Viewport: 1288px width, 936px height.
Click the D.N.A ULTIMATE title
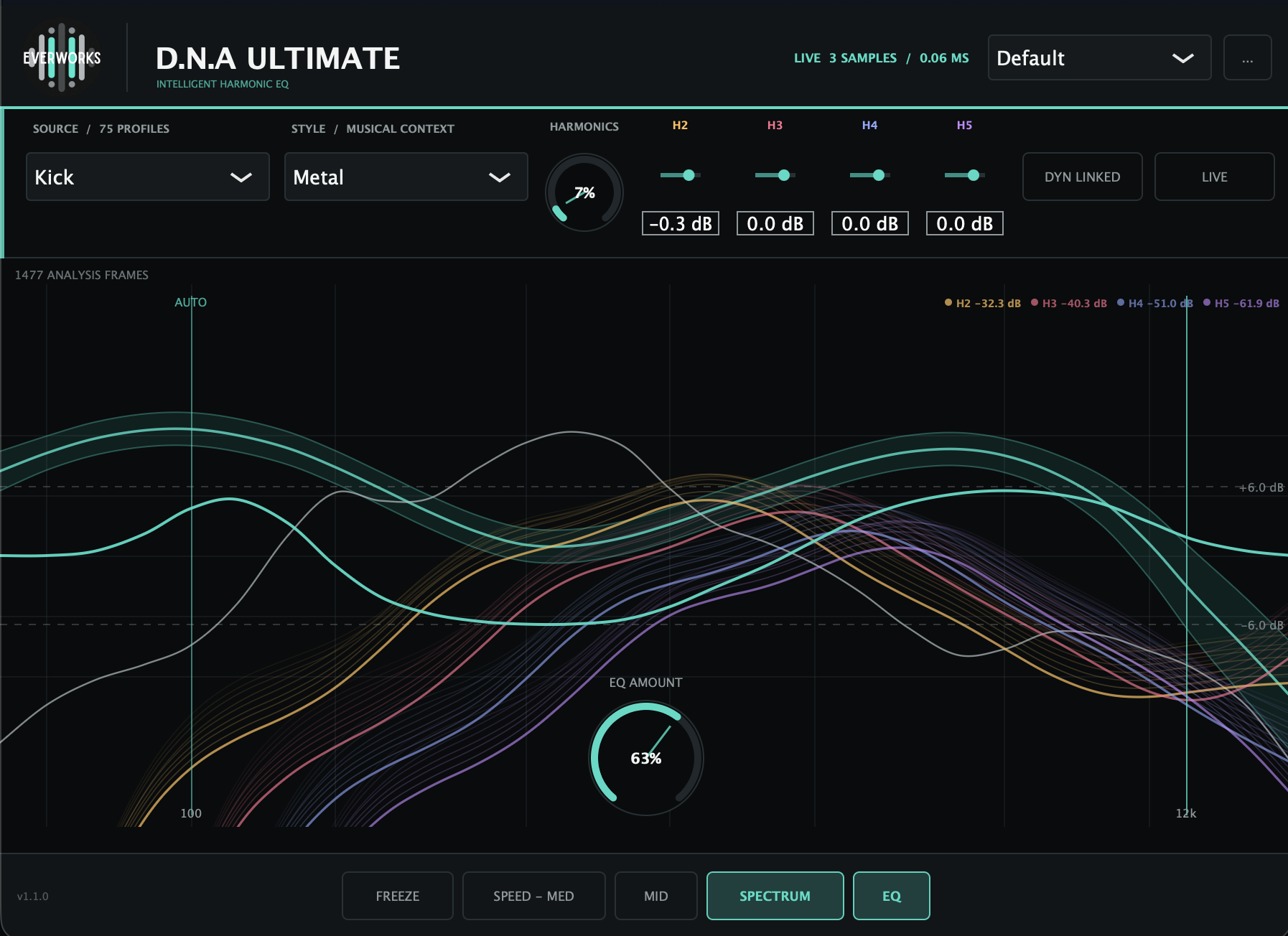pyautogui.click(x=278, y=58)
